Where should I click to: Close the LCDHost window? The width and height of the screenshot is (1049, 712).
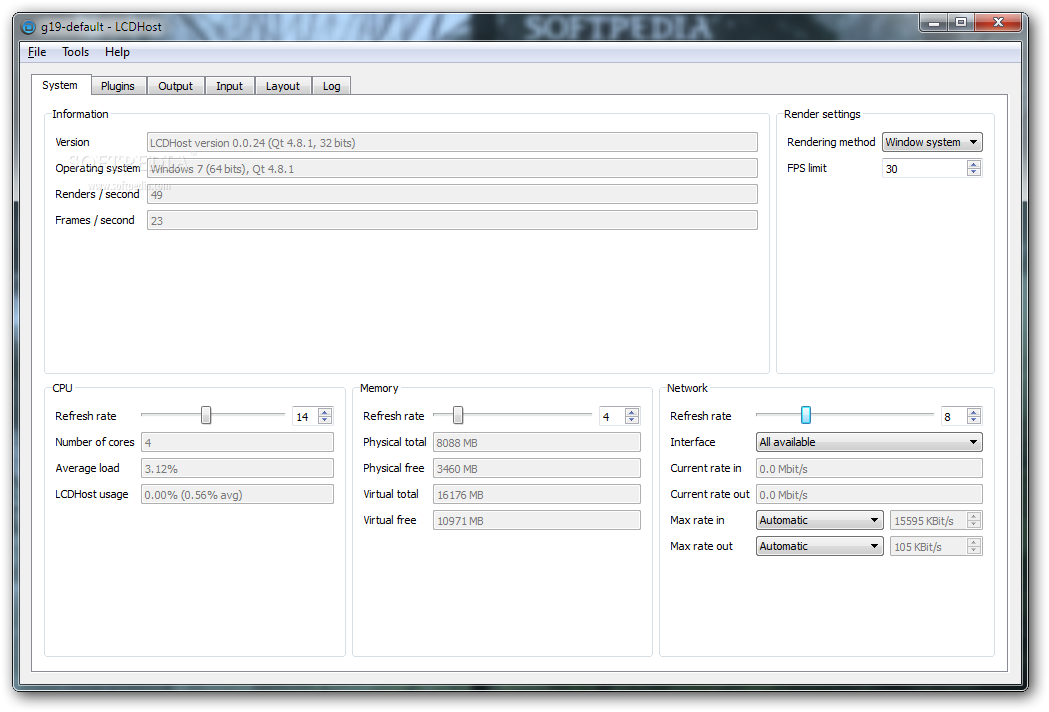(998, 23)
